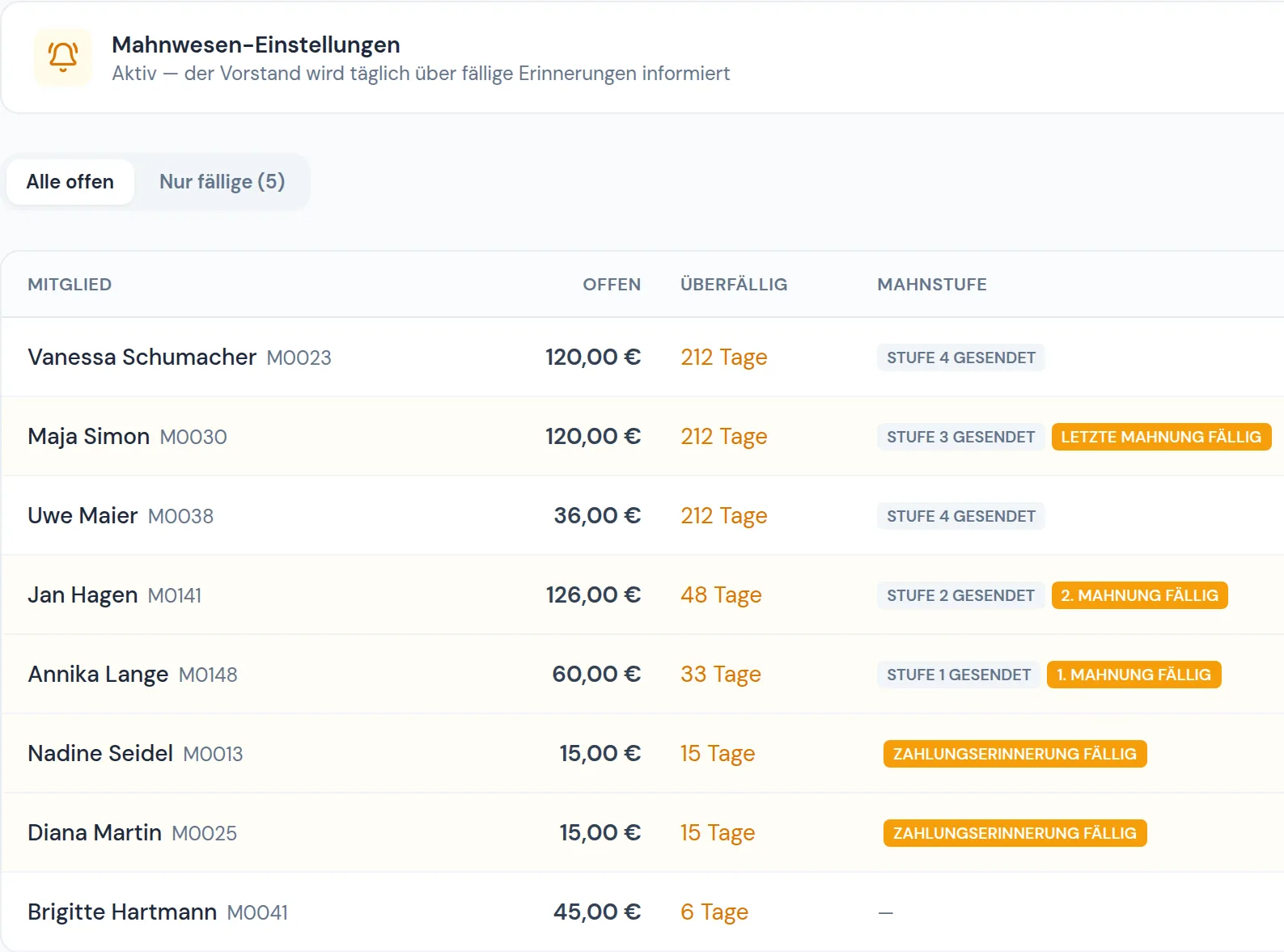Click Vanessa Schumacher's 'Stufe 4 gesendet' badge
The image size is (1284, 952).
pyautogui.click(x=961, y=358)
